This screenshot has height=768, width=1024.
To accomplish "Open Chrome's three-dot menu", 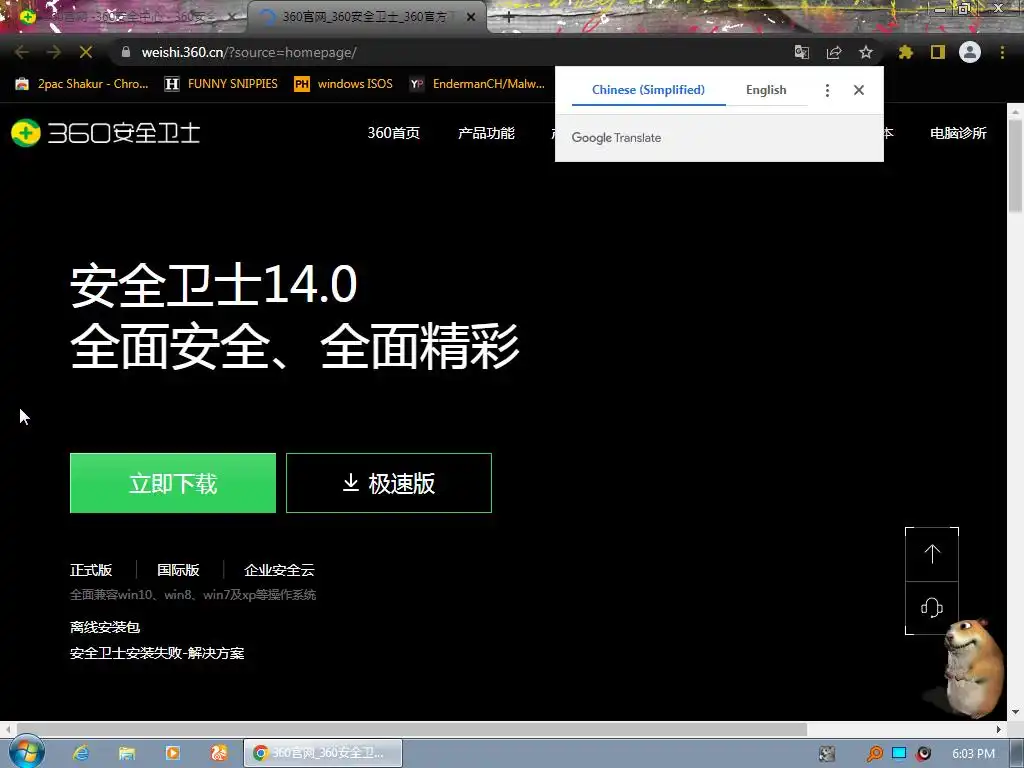I will tap(1002, 52).
